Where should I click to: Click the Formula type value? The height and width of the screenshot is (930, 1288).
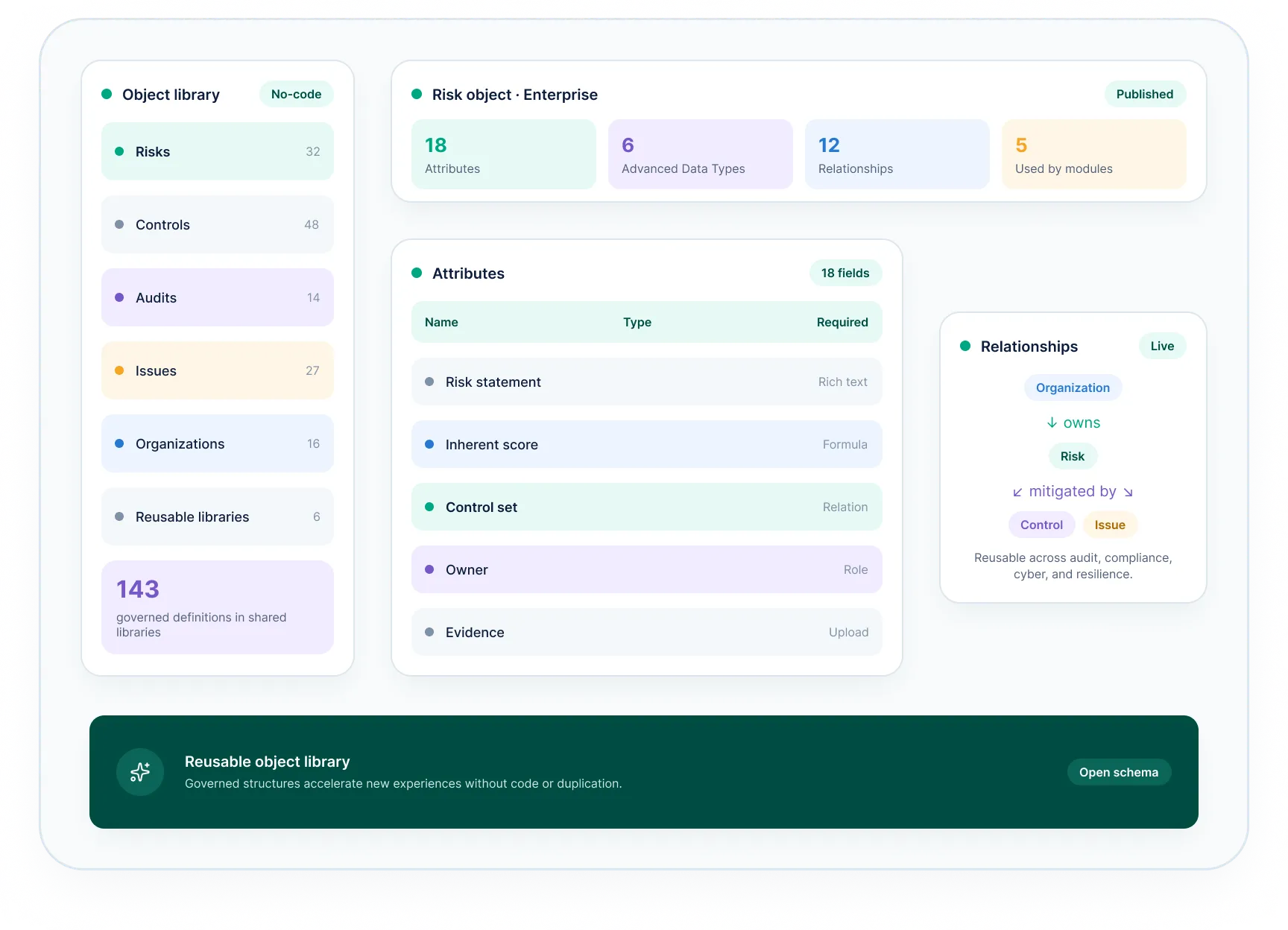point(845,444)
